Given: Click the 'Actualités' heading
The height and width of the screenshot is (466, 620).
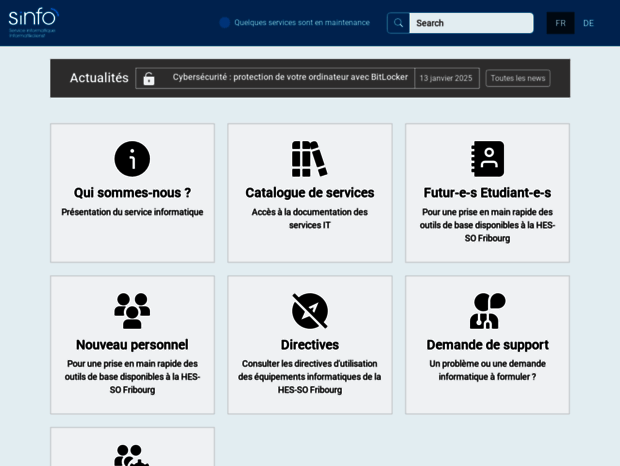Looking at the screenshot, I should tap(99, 78).
